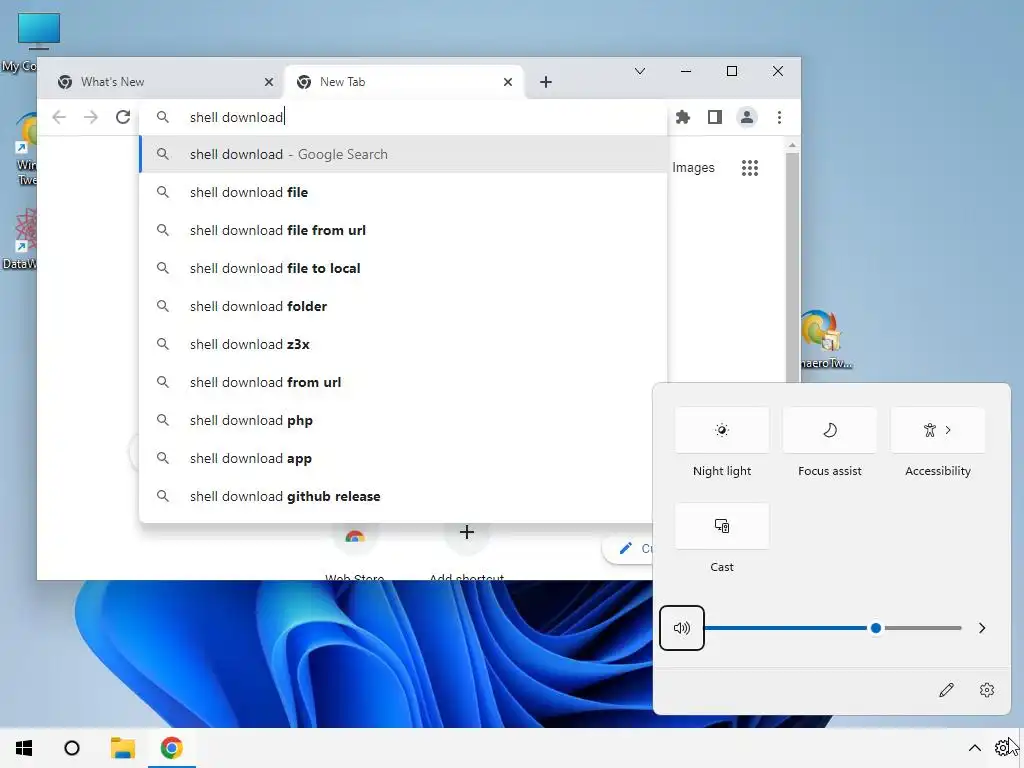The image size is (1024, 768).
Task: Select the Winaero Tweaker desktop shortcut at right
Action: pyautogui.click(x=826, y=340)
